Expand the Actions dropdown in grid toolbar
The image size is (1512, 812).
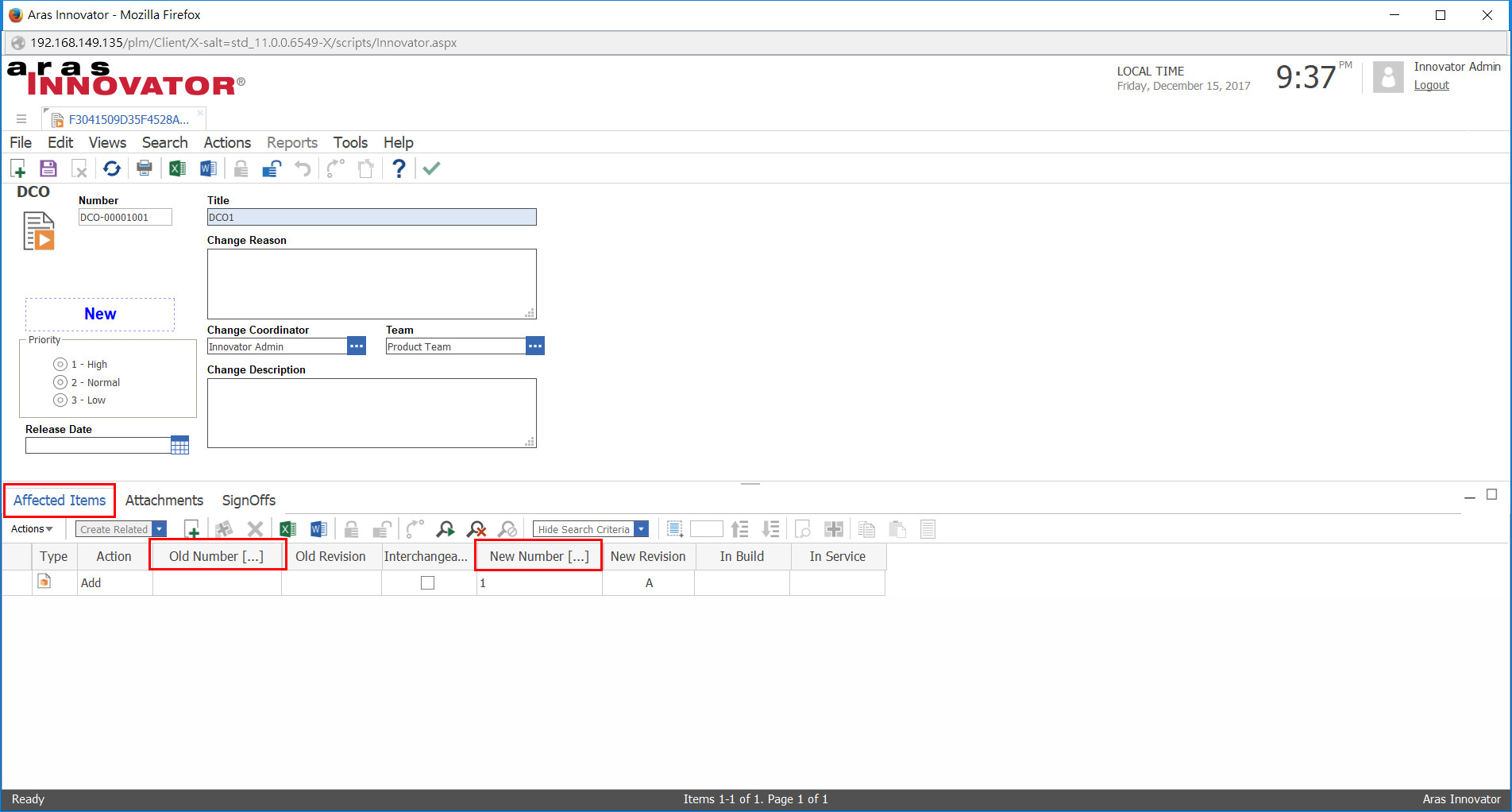pyautogui.click(x=32, y=529)
